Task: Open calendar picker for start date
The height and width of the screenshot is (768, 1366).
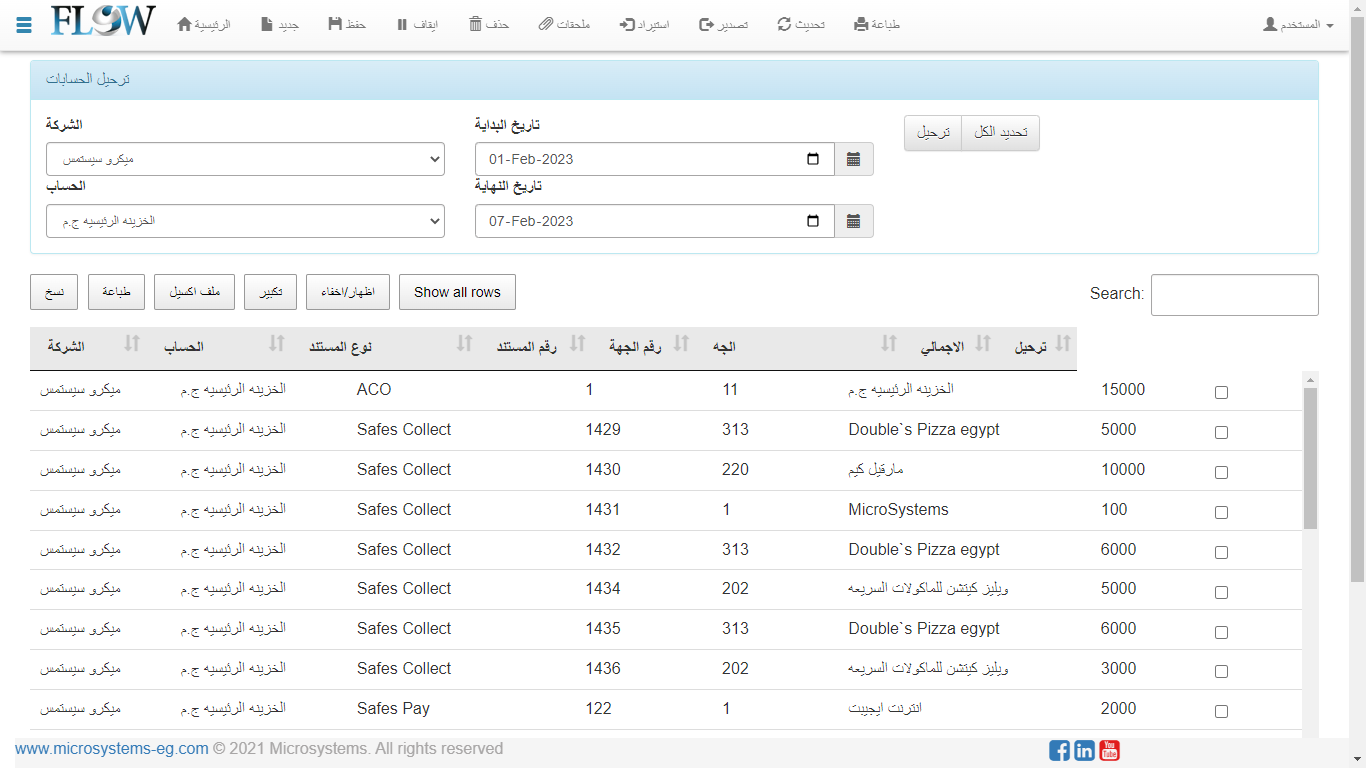Action: click(853, 159)
